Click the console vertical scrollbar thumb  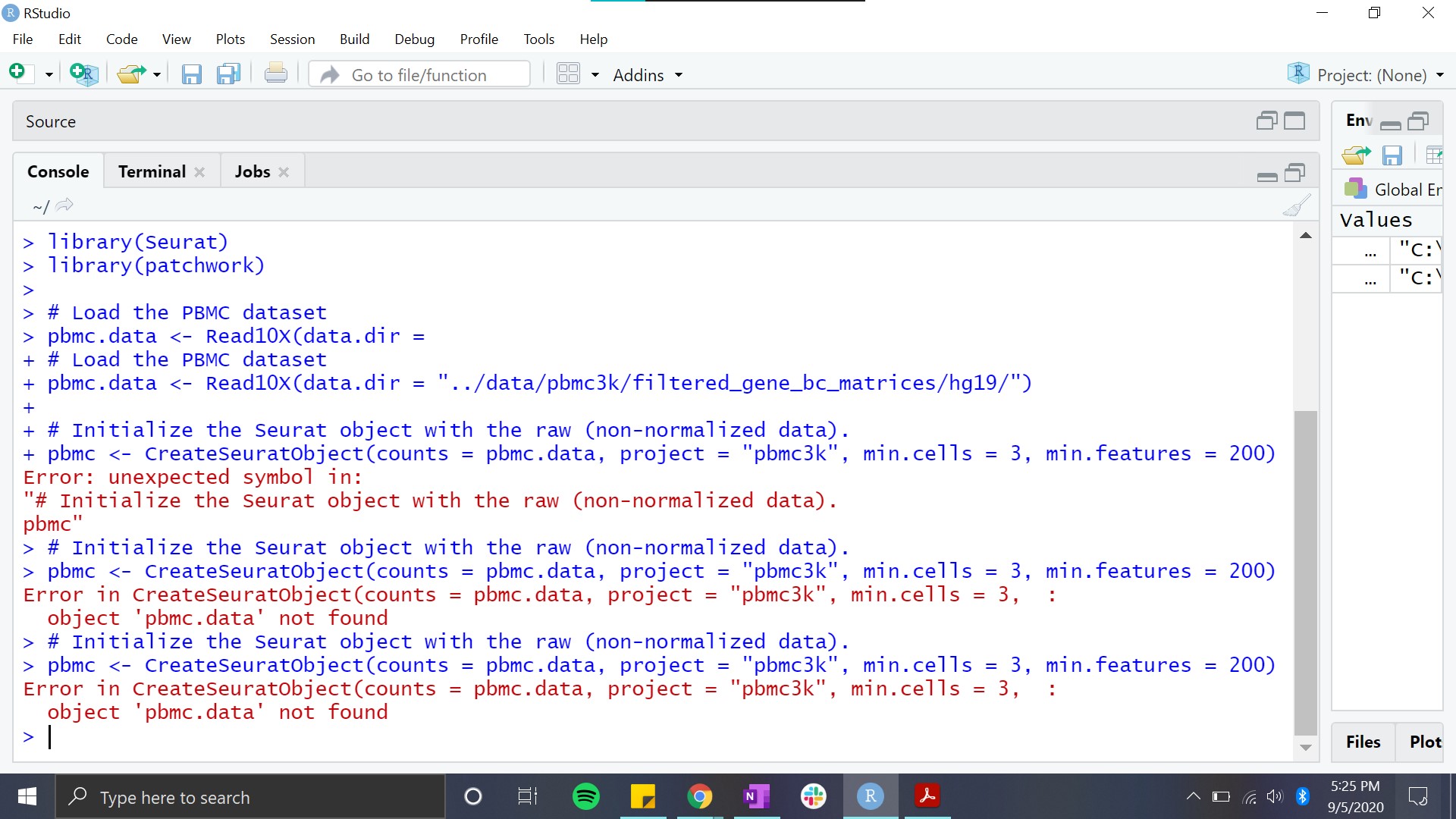(1306, 573)
